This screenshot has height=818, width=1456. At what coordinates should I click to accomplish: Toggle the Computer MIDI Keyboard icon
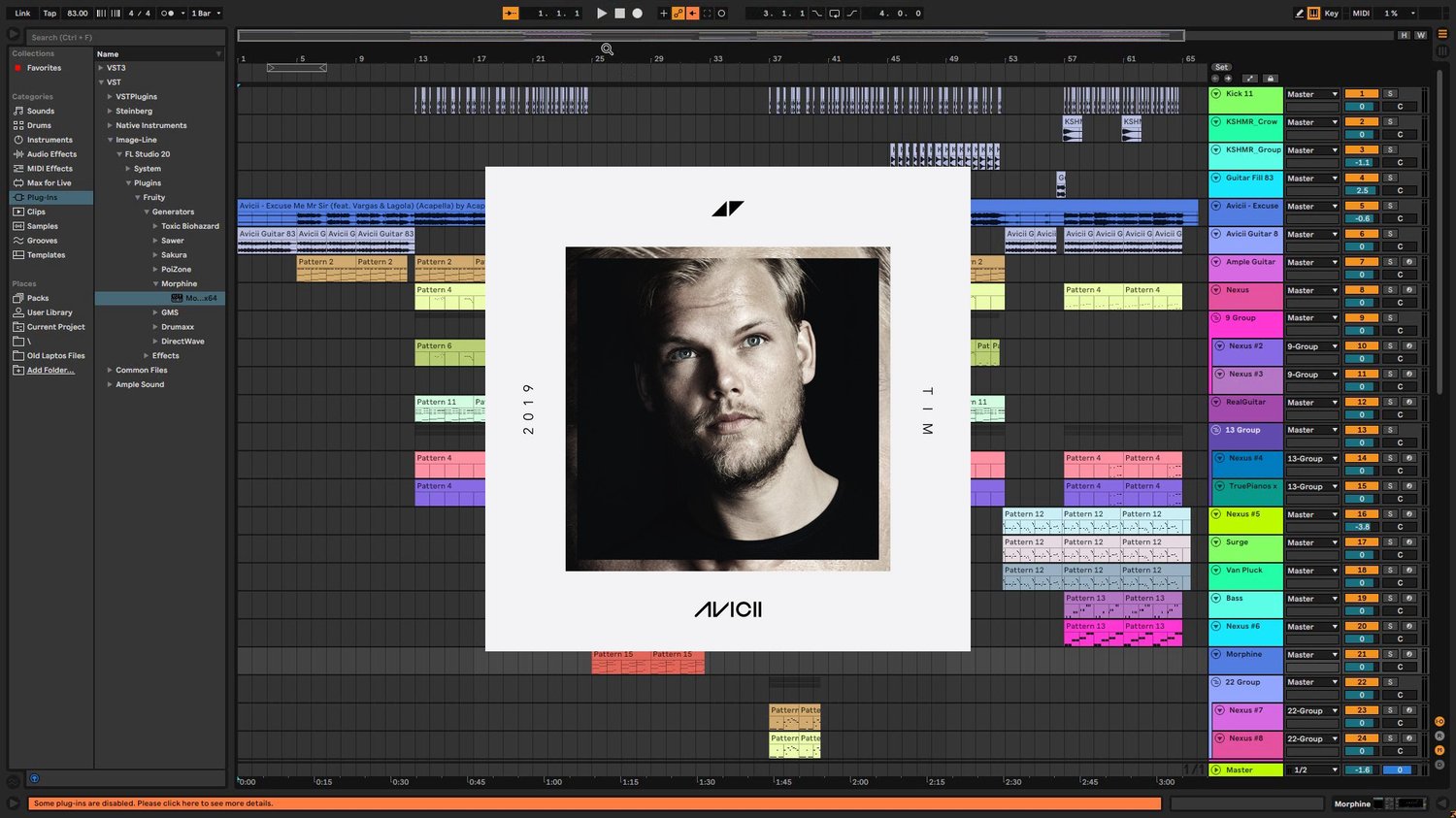[x=1313, y=14]
